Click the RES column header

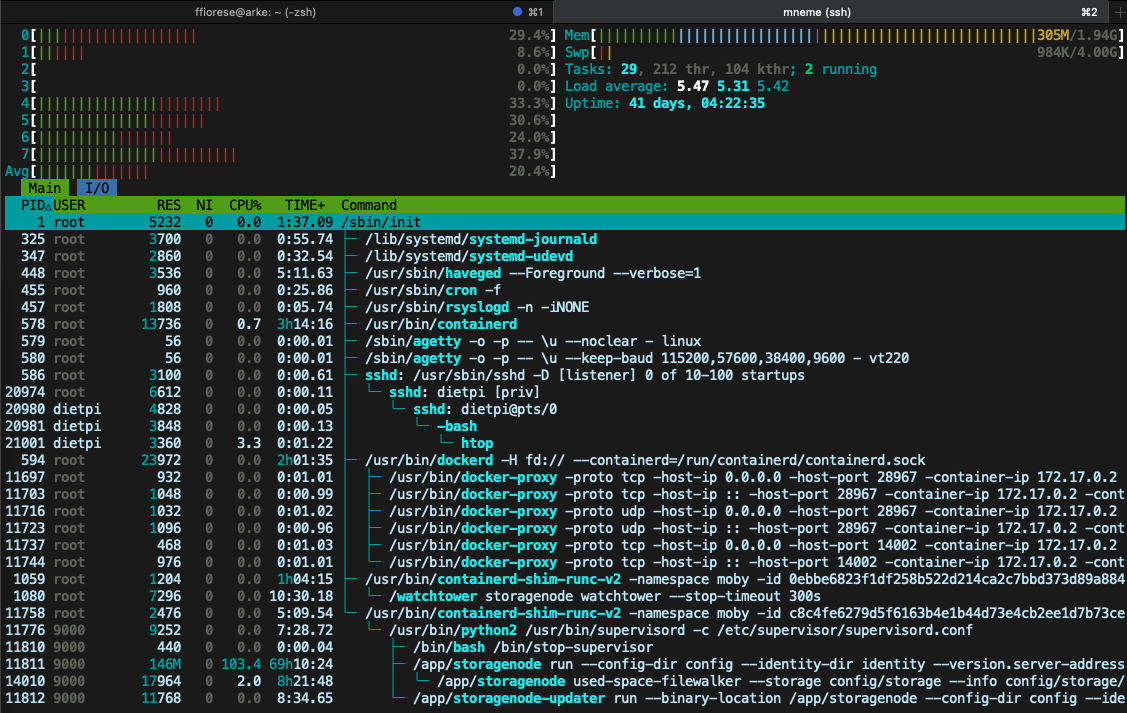pos(168,205)
